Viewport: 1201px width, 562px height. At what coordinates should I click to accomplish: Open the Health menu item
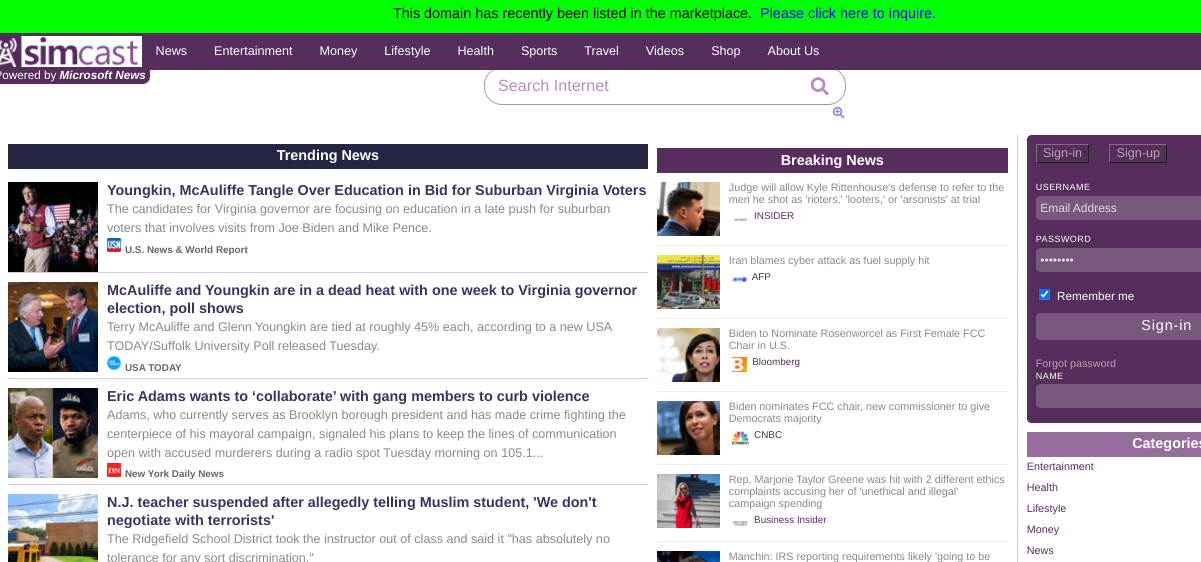click(x=476, y=50)
